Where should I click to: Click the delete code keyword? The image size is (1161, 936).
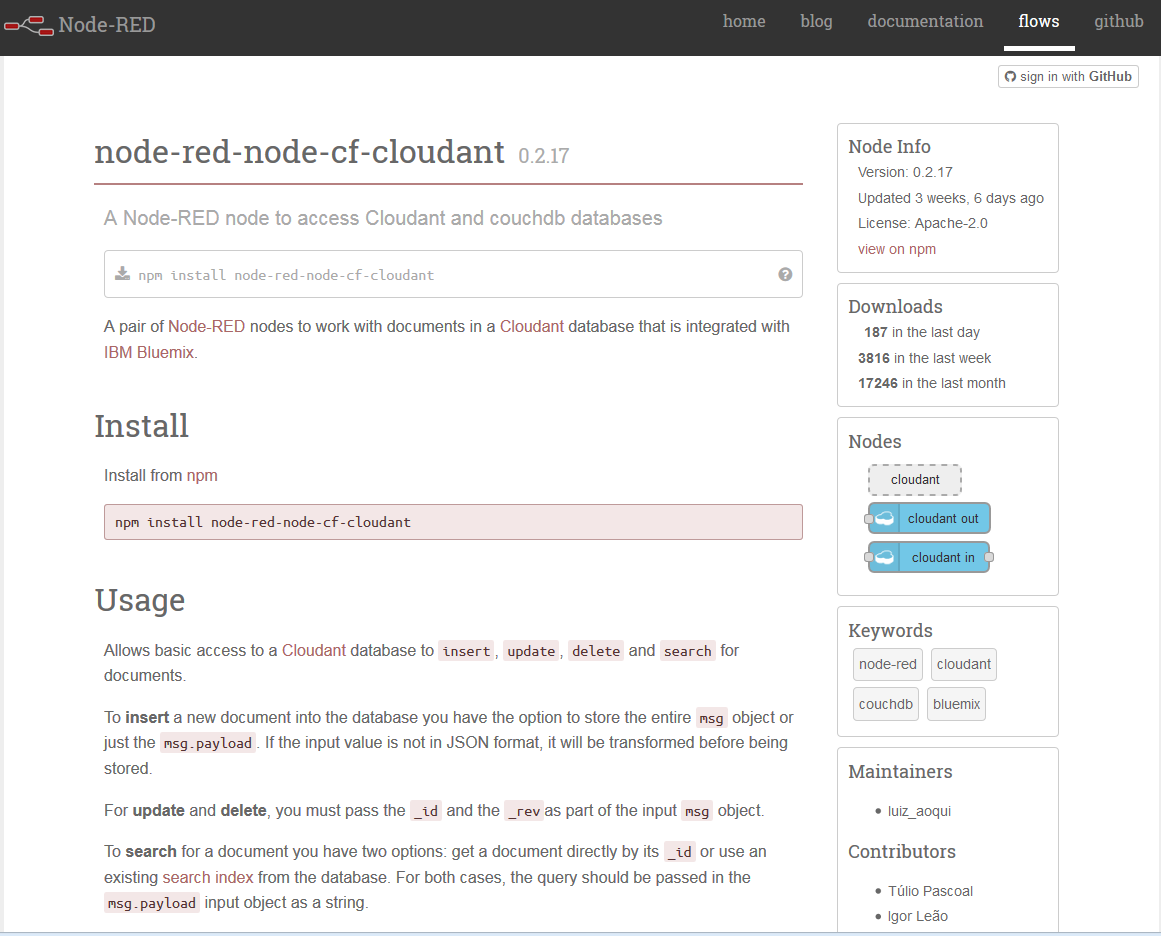[x=596, y=651]
